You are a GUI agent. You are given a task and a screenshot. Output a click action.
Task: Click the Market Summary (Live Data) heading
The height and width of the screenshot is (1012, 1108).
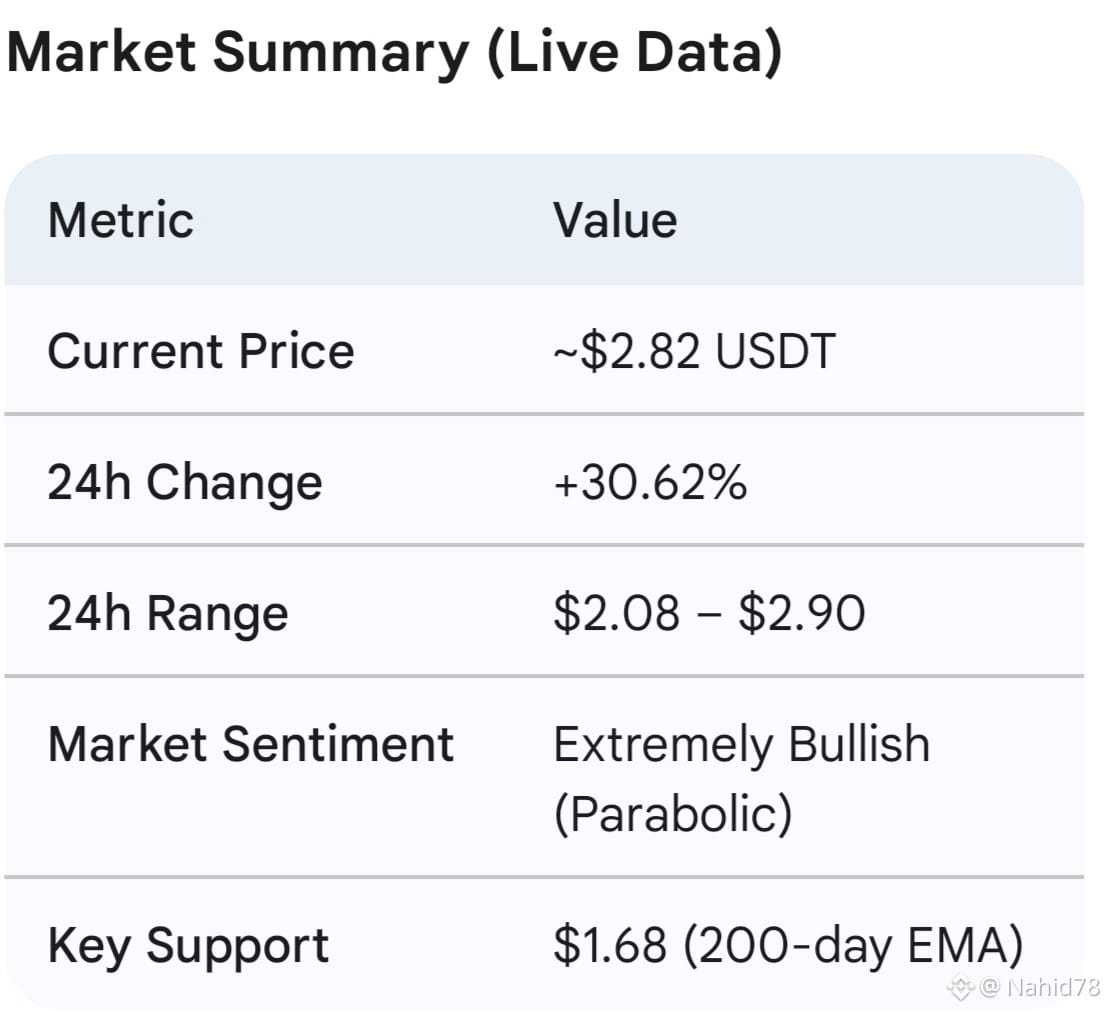click(x=394, y=52)
